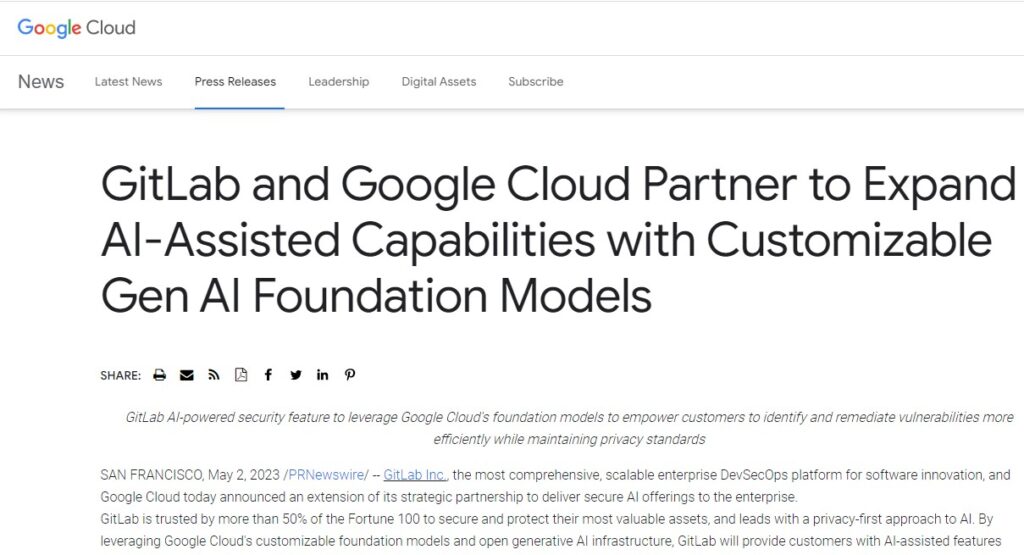This screenshot has width=1024, height=555.
Task: Click the italic subtitle about security feature
Action: coord(569,428)
